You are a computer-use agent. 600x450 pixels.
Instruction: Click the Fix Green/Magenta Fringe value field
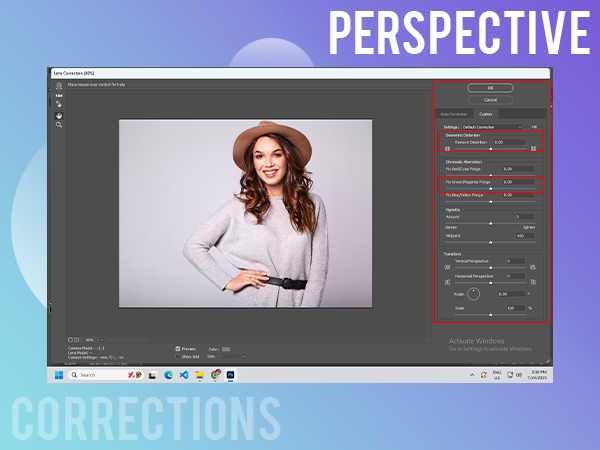pyautogui.click(x=518, y=182)
